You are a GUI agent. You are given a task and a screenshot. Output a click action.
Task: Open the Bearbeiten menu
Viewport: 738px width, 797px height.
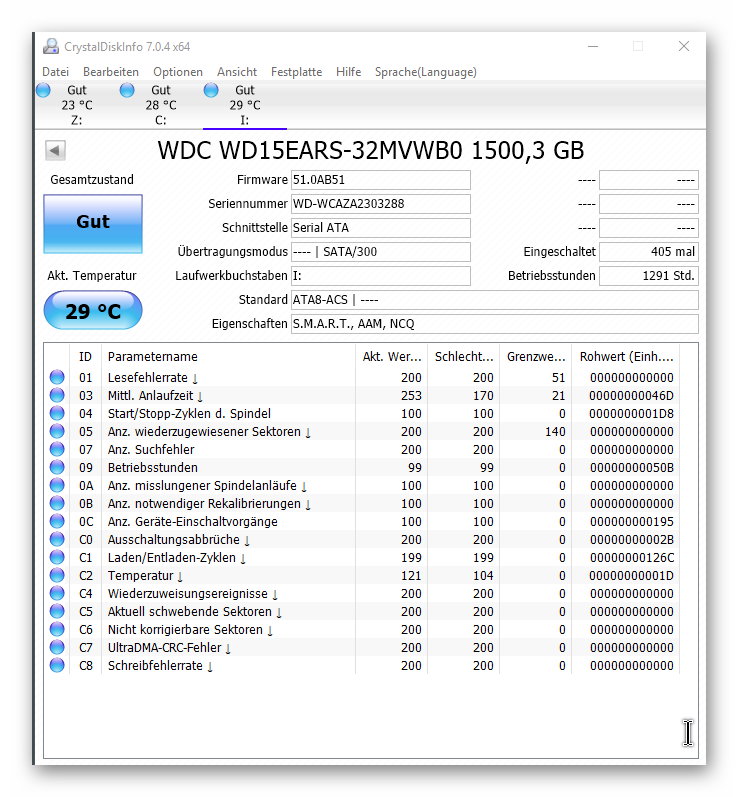pos(111,72)
